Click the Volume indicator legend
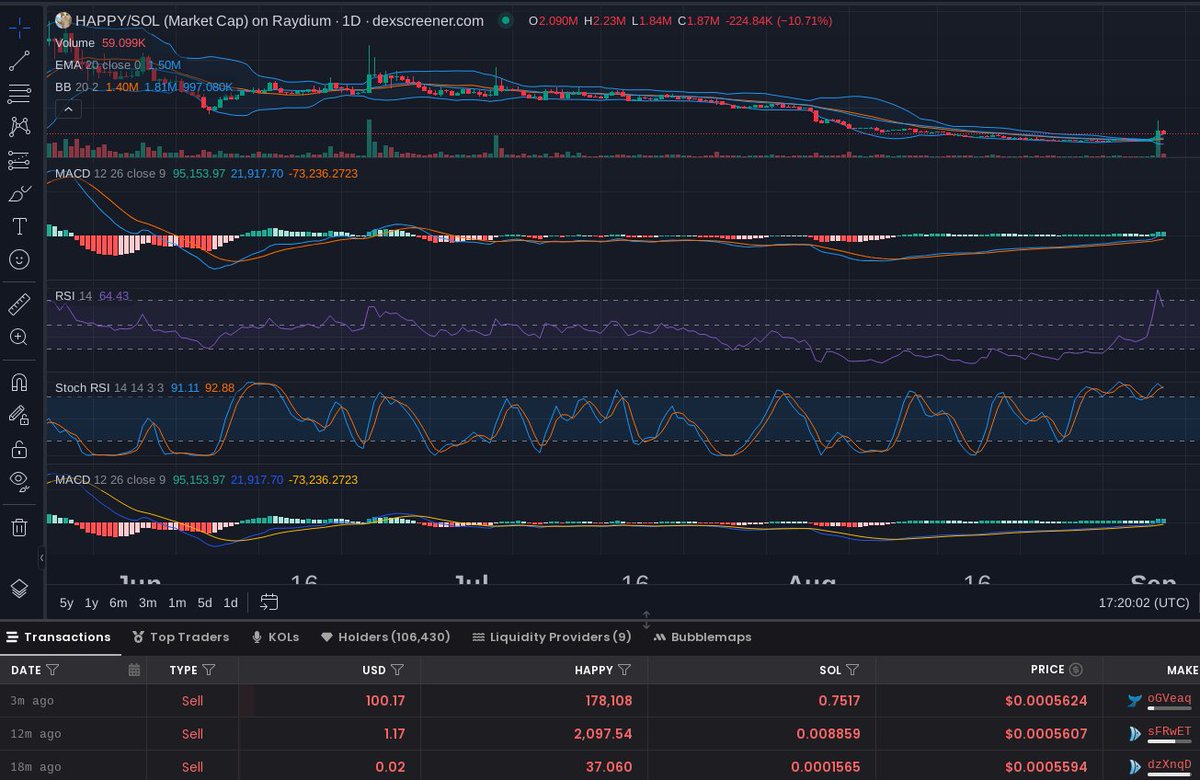The image size is (1200, 780). click(x=101, y=43)
